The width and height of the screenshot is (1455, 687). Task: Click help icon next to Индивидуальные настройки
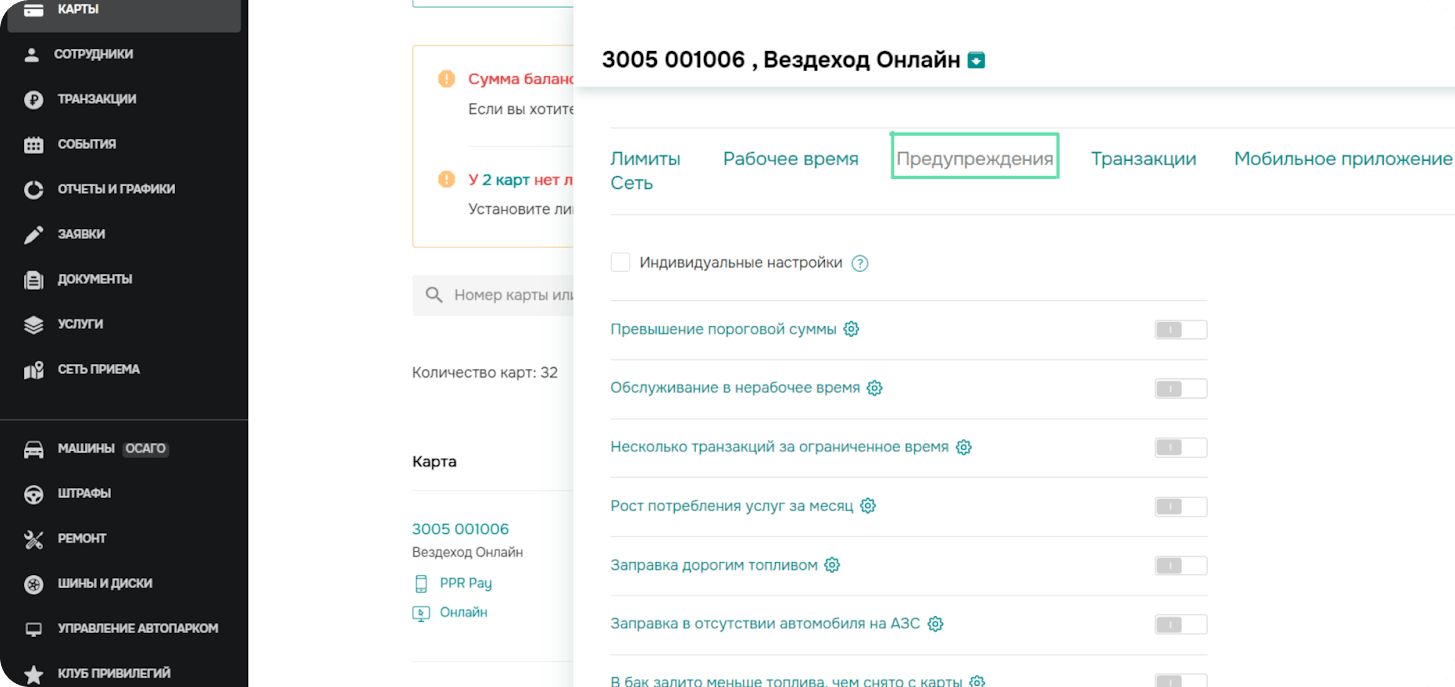click(x=860, y=263)
